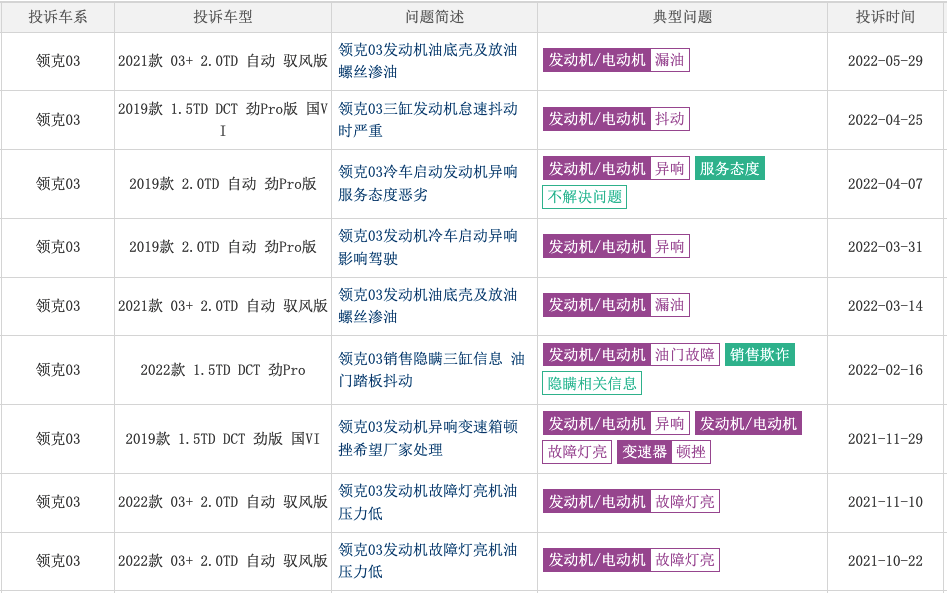Open complaint 领克03冷车启动发动机异响服务态度恶劣
The width and height of the screenshot is (947, 593).
(x=428, y=183)
